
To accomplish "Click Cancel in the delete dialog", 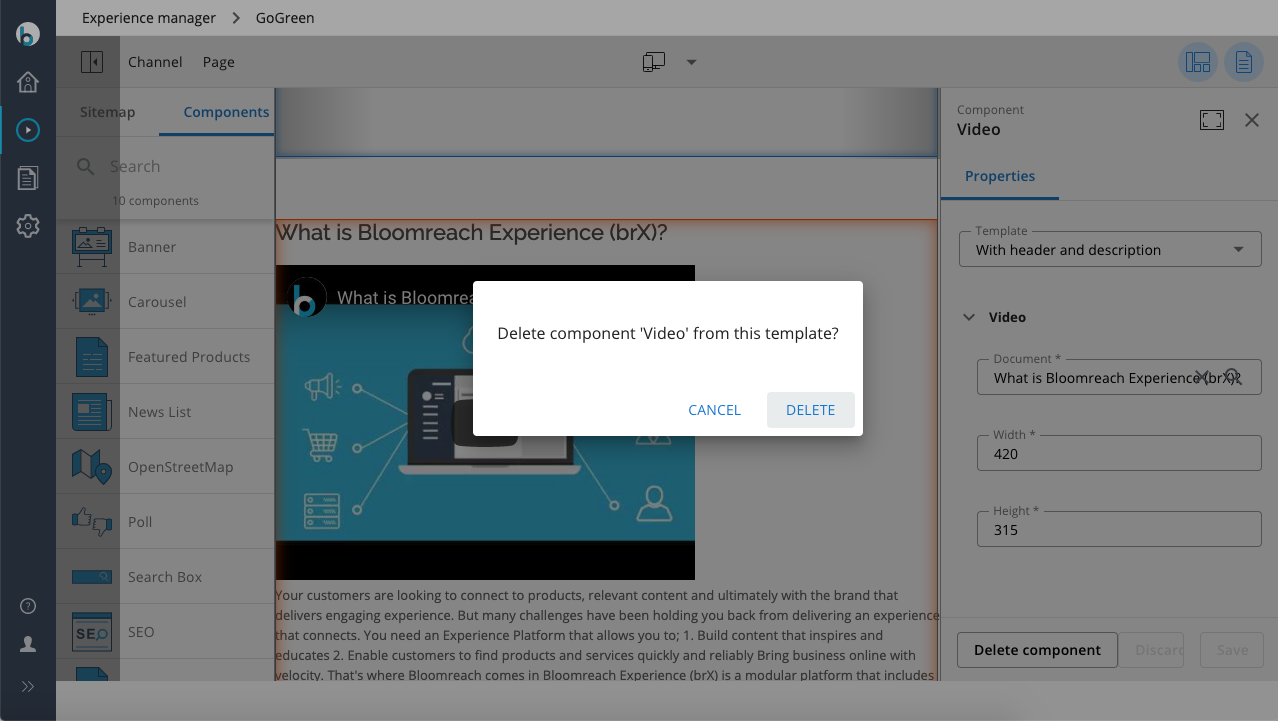I will (x=714, y=410).
